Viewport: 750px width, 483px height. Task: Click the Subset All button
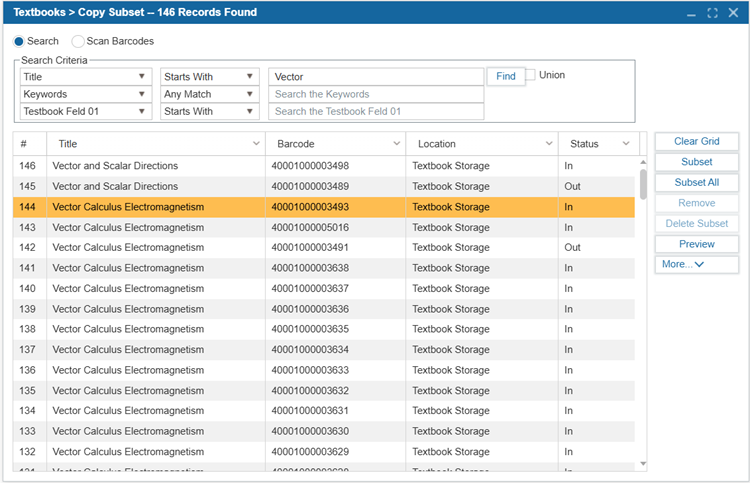(696, 183)
